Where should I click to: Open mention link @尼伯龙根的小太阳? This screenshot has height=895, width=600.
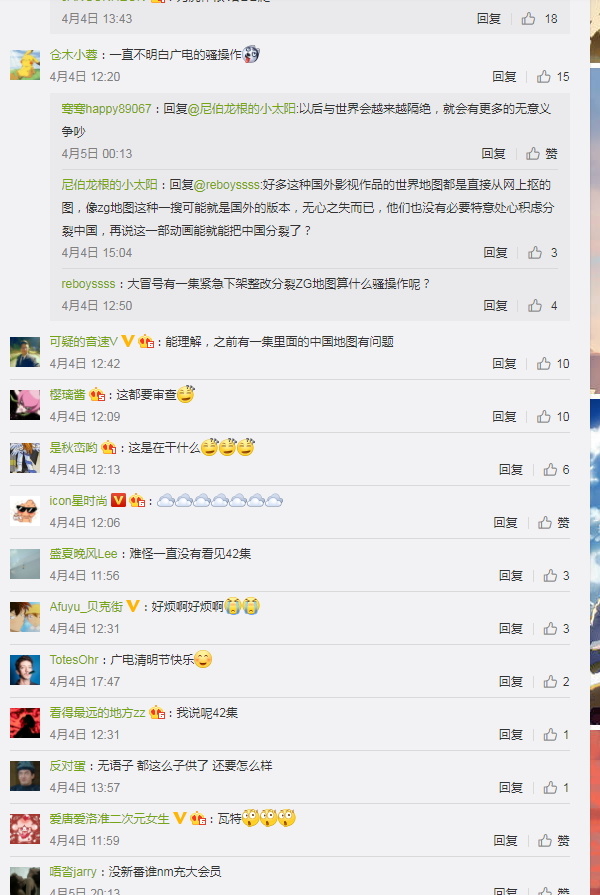click(x=242, y=109)
